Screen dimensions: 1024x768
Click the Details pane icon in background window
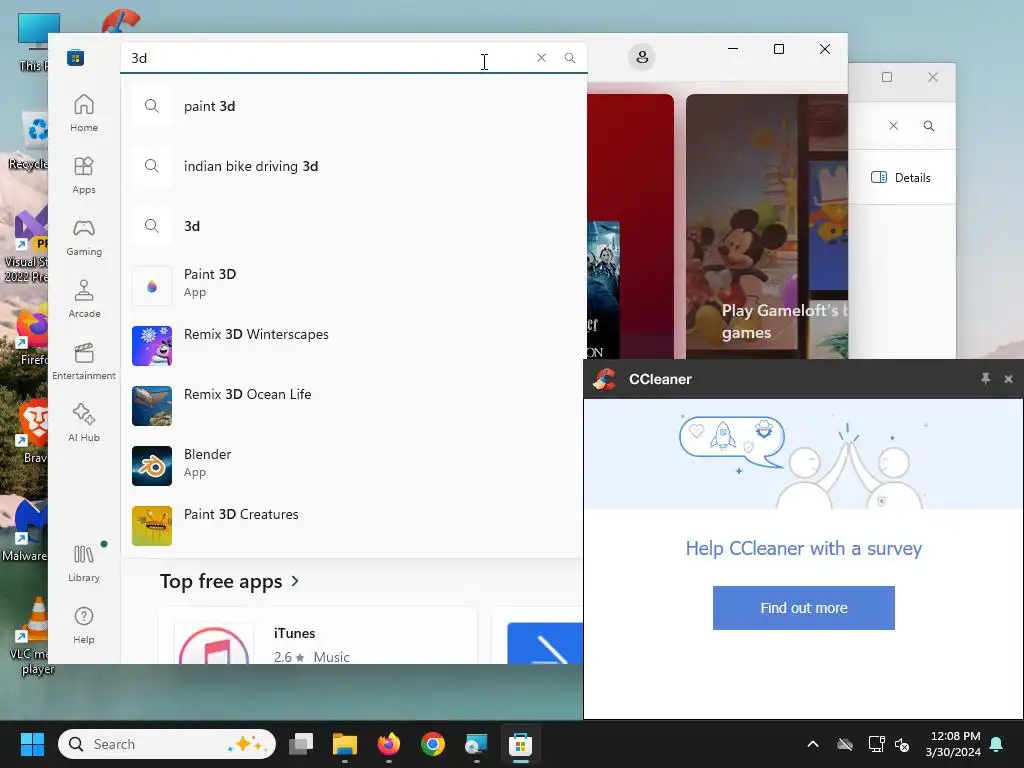[879, 177]
